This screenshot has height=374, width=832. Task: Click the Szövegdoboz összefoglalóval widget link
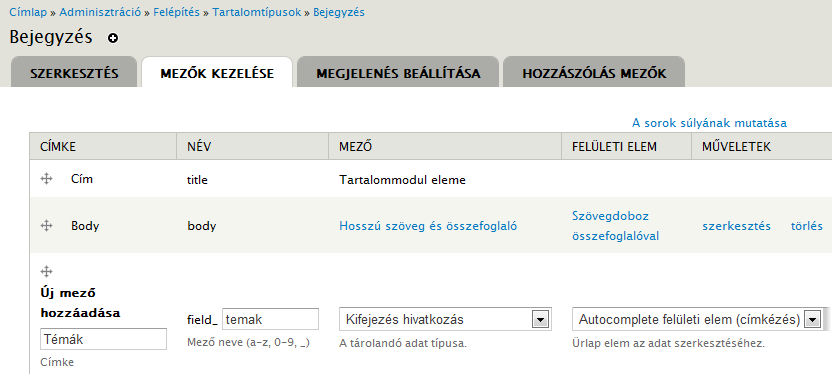tap(616, 226)
